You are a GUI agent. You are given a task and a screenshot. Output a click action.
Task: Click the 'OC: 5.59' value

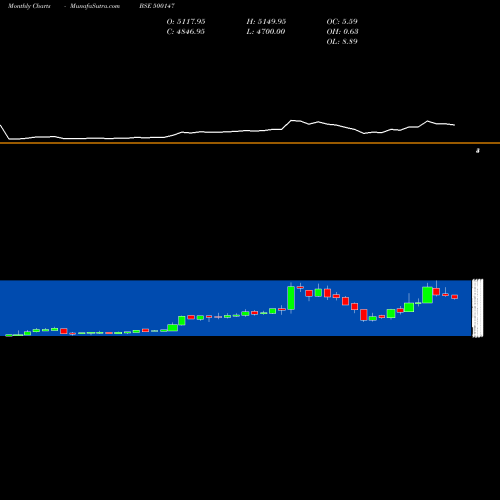pyautogui.click(x=342, y=22)
